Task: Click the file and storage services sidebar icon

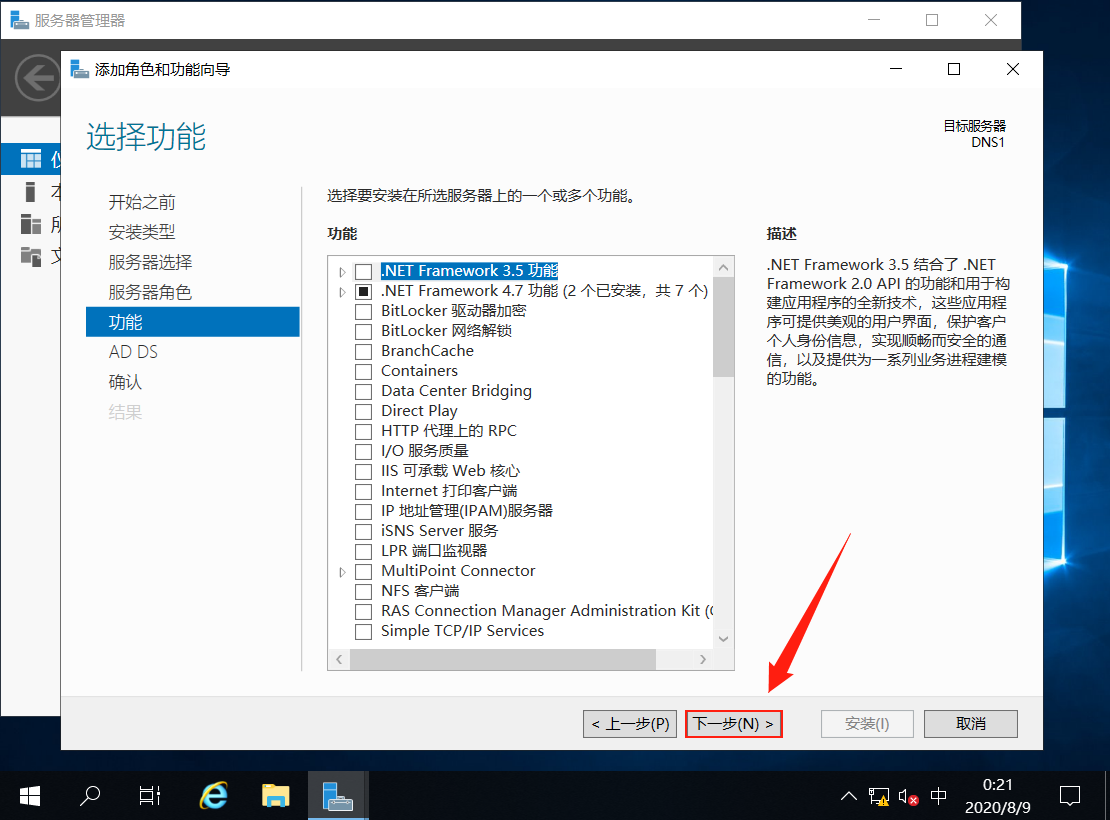Action: click(x=30, y=256)
